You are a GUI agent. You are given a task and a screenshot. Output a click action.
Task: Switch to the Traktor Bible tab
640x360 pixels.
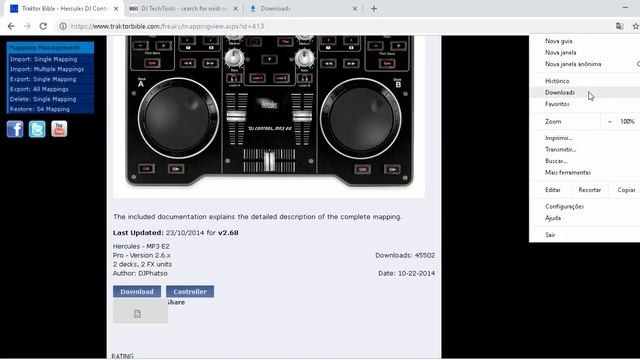point(64,9)
